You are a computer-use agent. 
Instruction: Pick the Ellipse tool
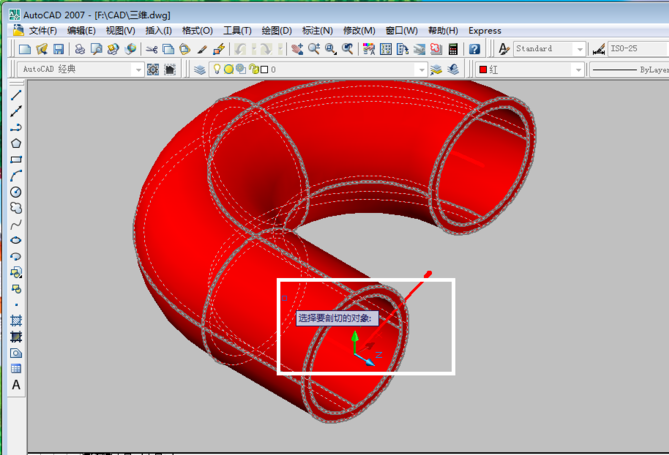point(16,240)
